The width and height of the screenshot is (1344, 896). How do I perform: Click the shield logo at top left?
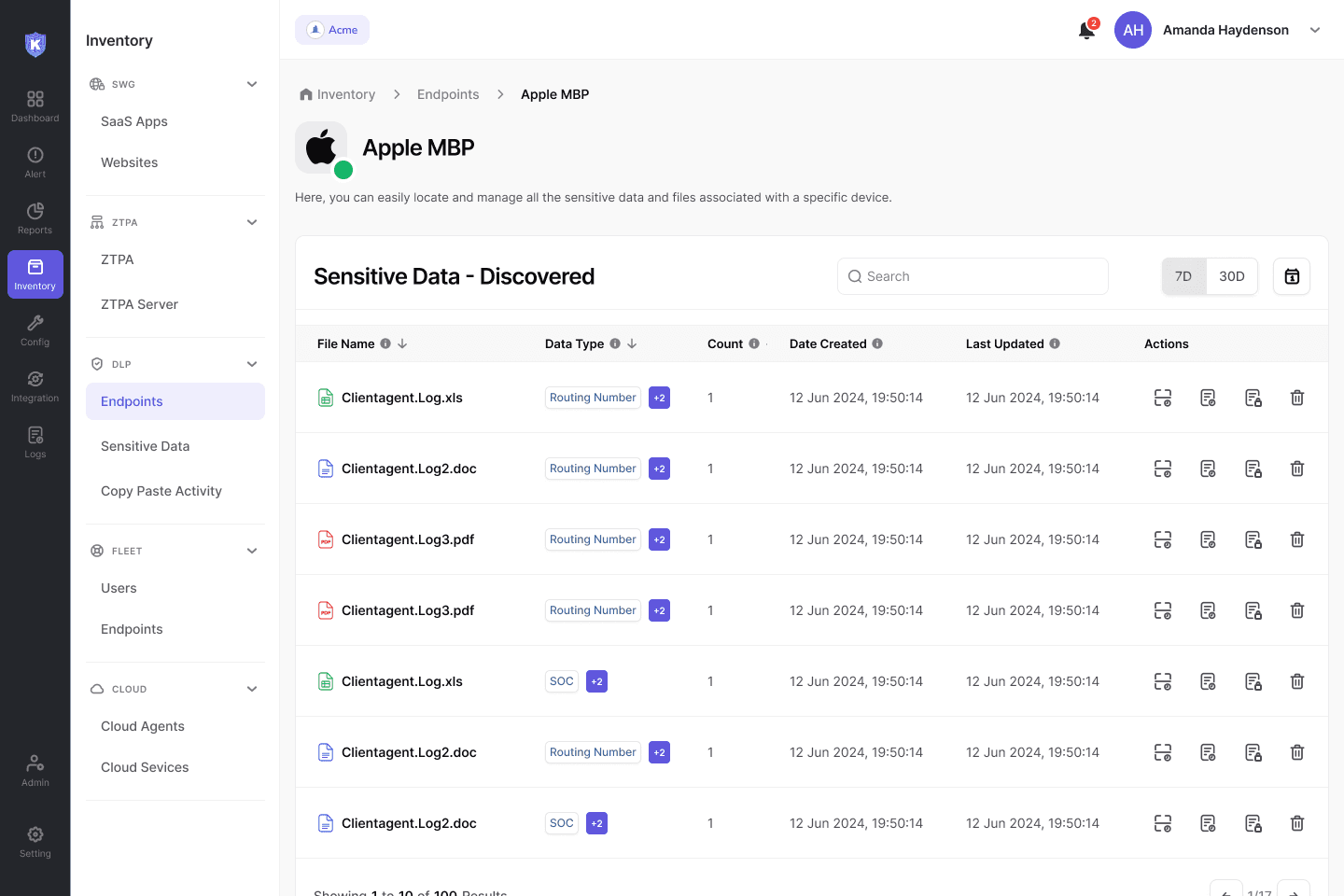35,44
